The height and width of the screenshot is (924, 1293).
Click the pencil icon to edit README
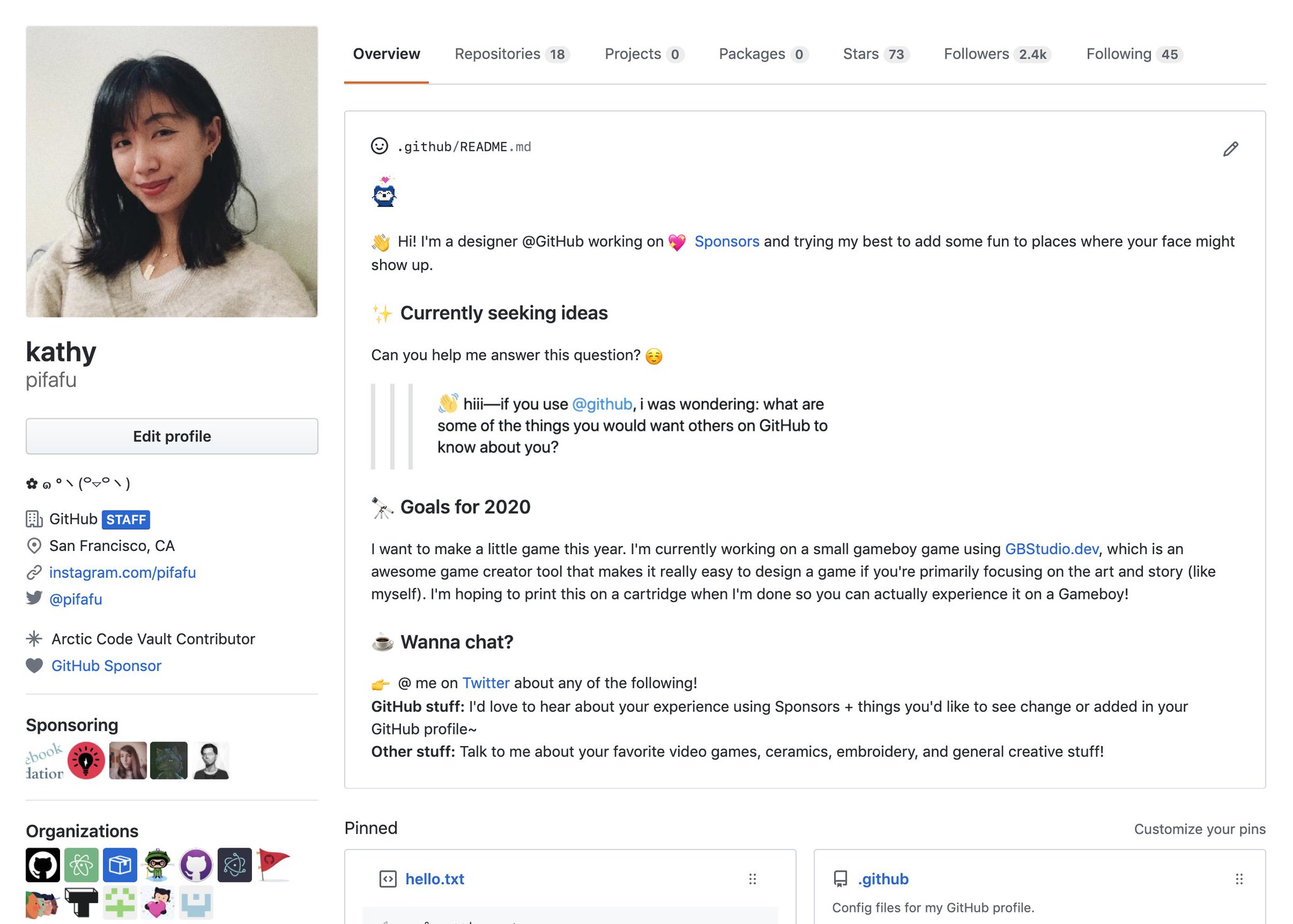[x=1230, y=149]
